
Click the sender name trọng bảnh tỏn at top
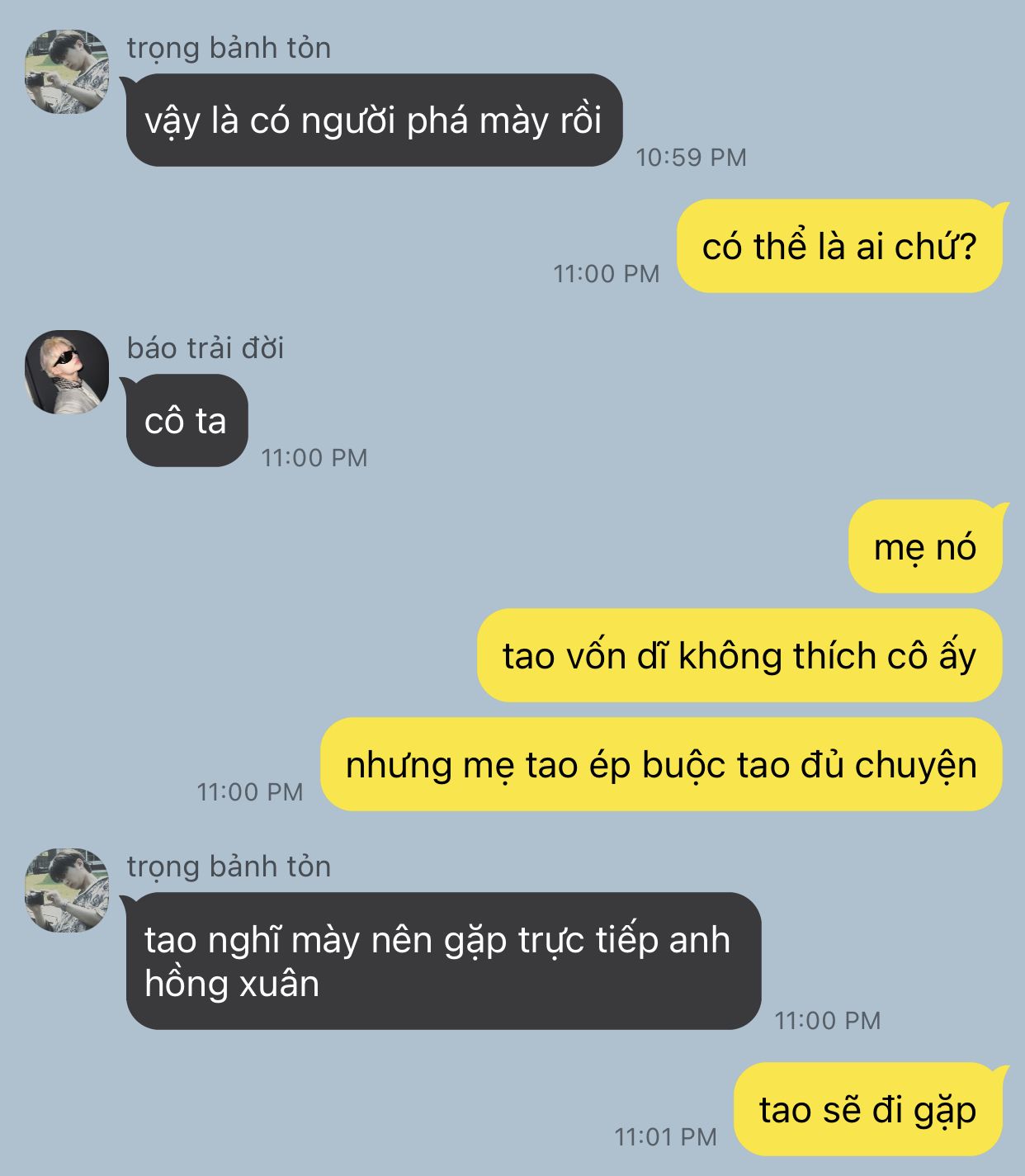coord(229,49)
